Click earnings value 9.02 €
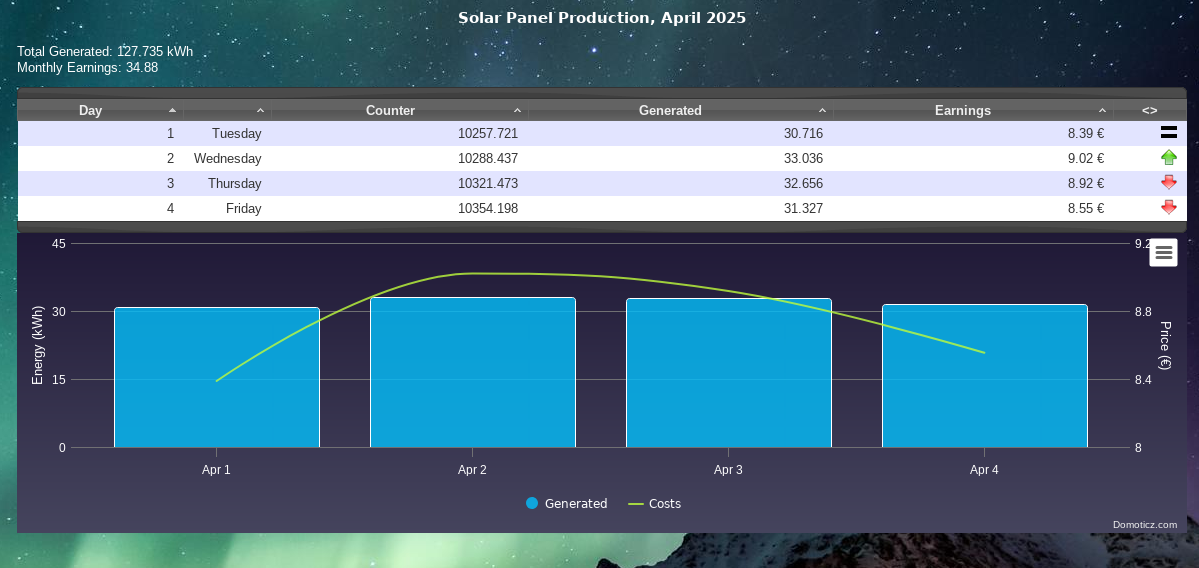 click(x=1086, y=158)
